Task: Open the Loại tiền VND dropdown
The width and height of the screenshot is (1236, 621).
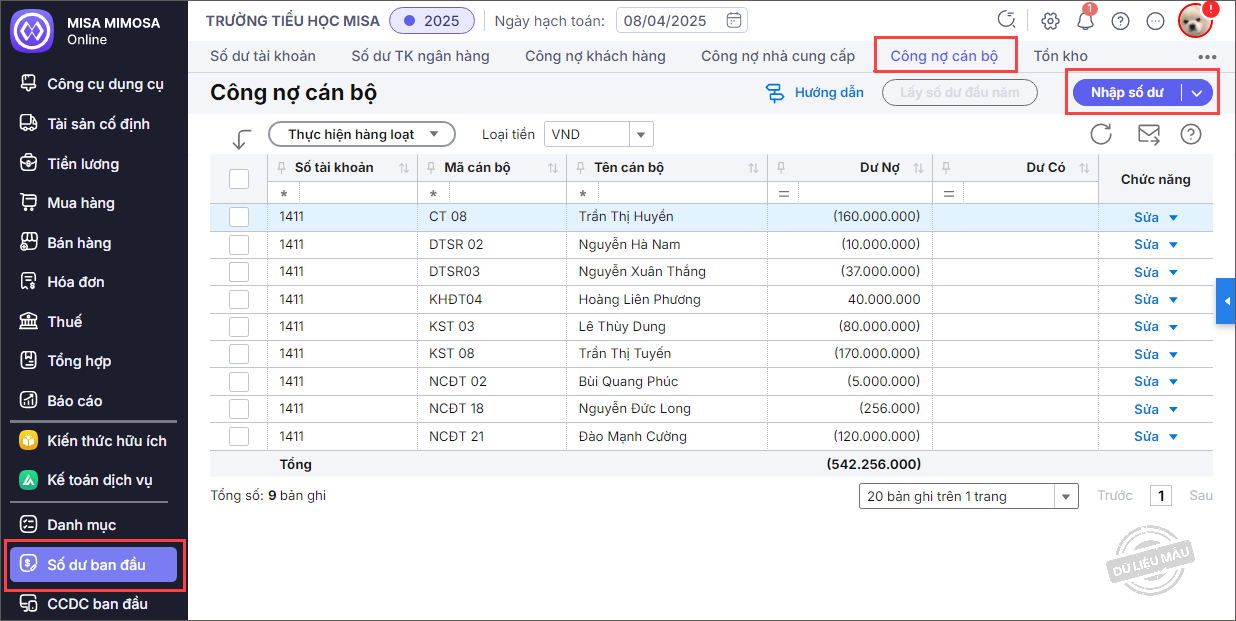Action: pos(640,134)
